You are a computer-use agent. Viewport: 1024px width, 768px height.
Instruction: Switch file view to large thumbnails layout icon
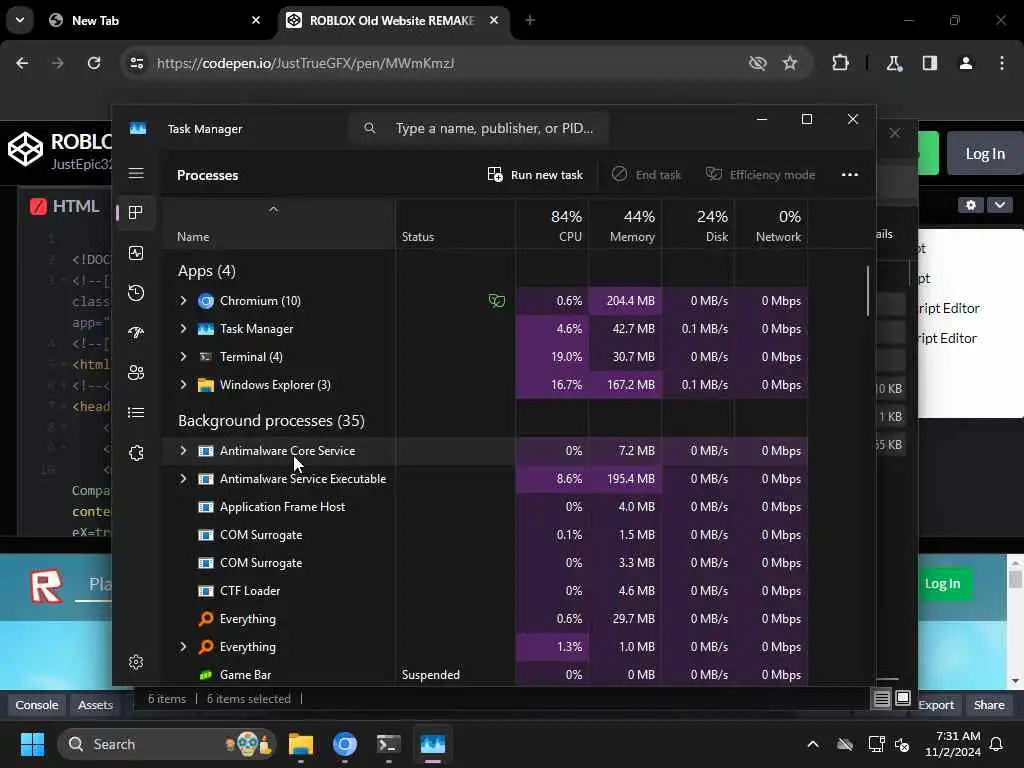903,698
